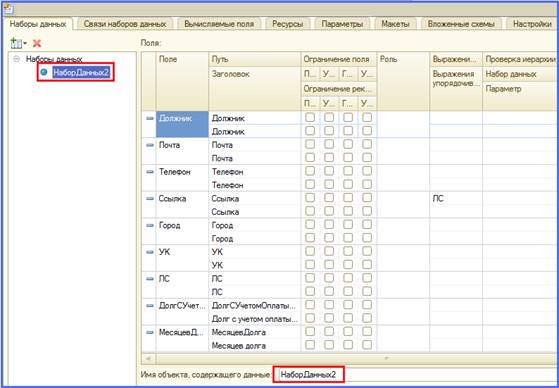Click the Ограничение поля header
The height and width of the screenshot is (388, 559).
tap(339, 59)
